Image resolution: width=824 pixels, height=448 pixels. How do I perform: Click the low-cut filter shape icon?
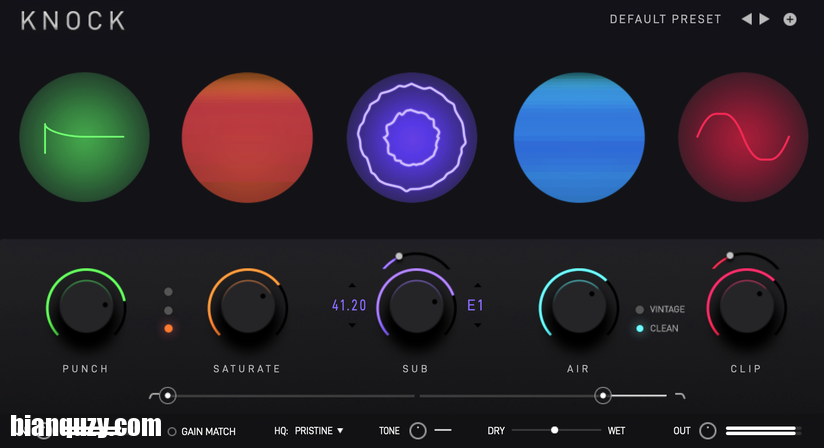click(153, 395)
